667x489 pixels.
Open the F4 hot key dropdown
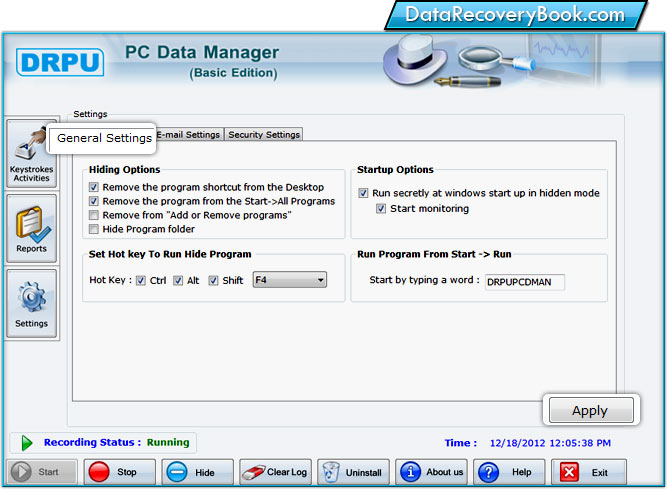coord(290,280)
